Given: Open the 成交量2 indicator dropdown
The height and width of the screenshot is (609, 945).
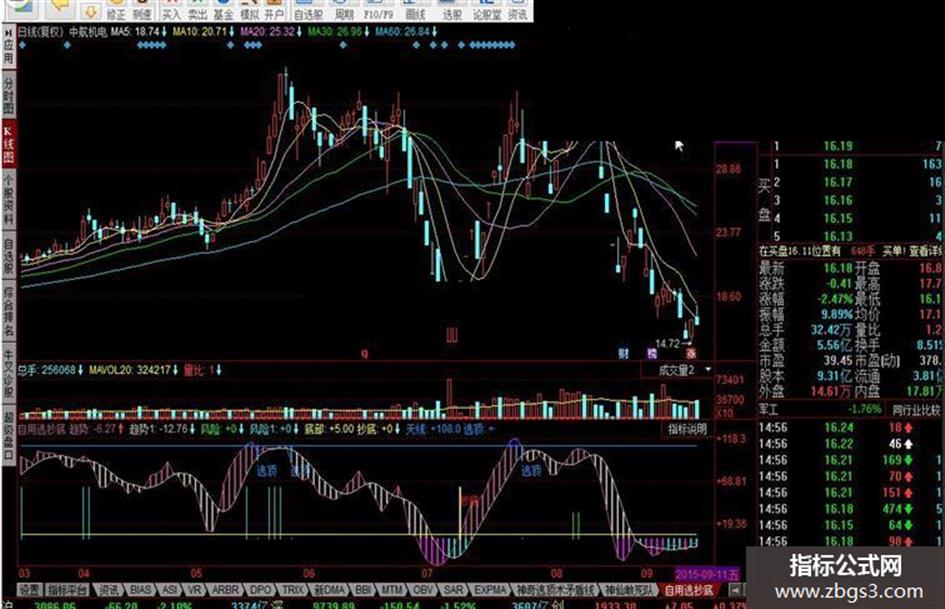Looking at the screenshot, I should (x=679, y=370).
